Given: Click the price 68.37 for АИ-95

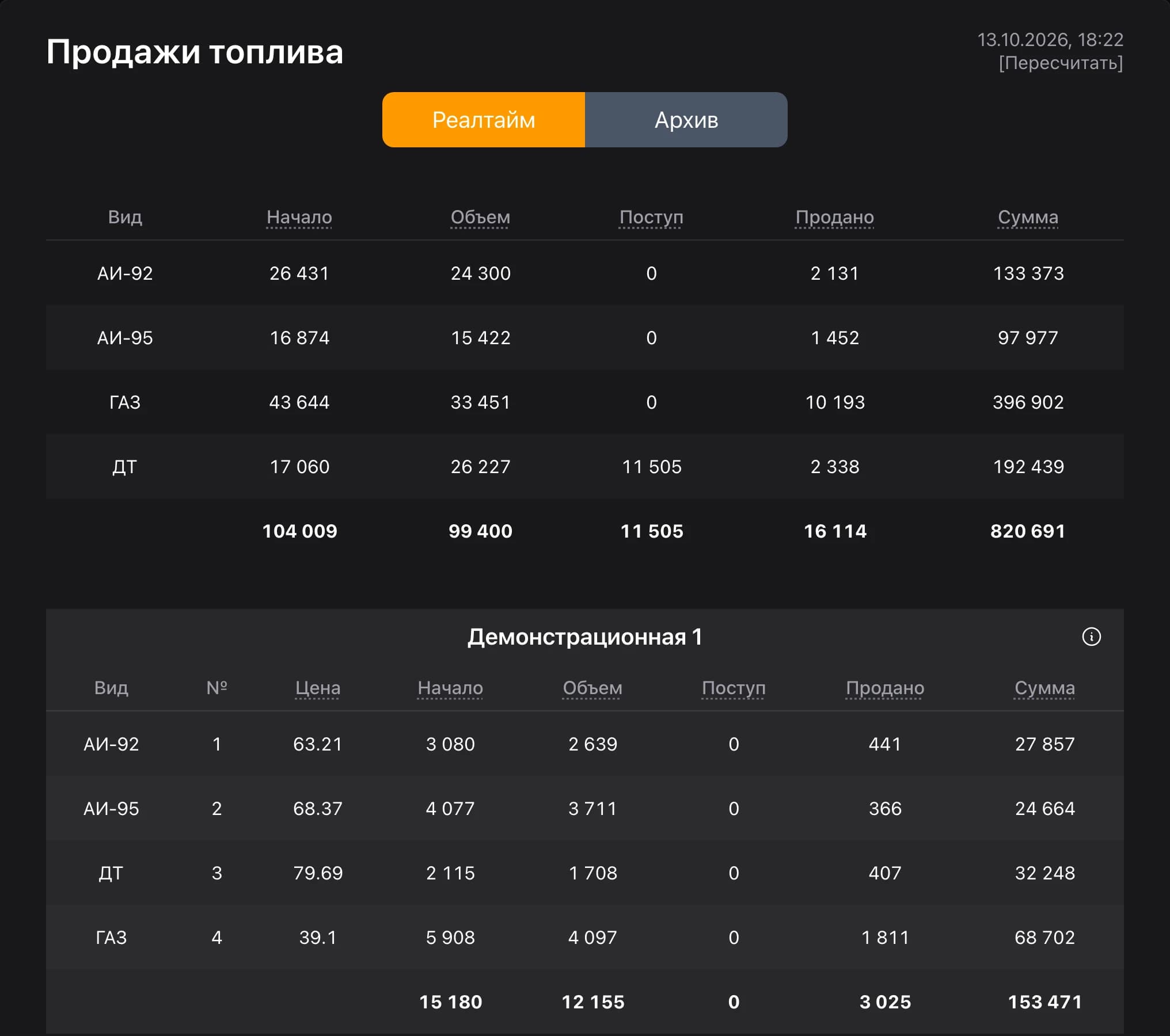Looking at the screenshot, I should pyautogui.click(x=318, y=809).
